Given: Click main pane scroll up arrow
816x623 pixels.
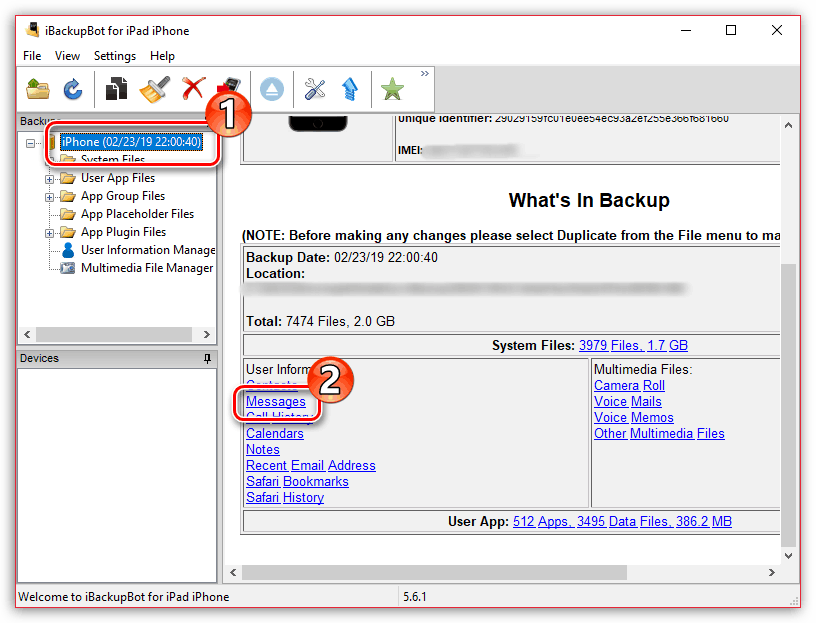Looking at the screenshot, I should [x=788, y=125].
